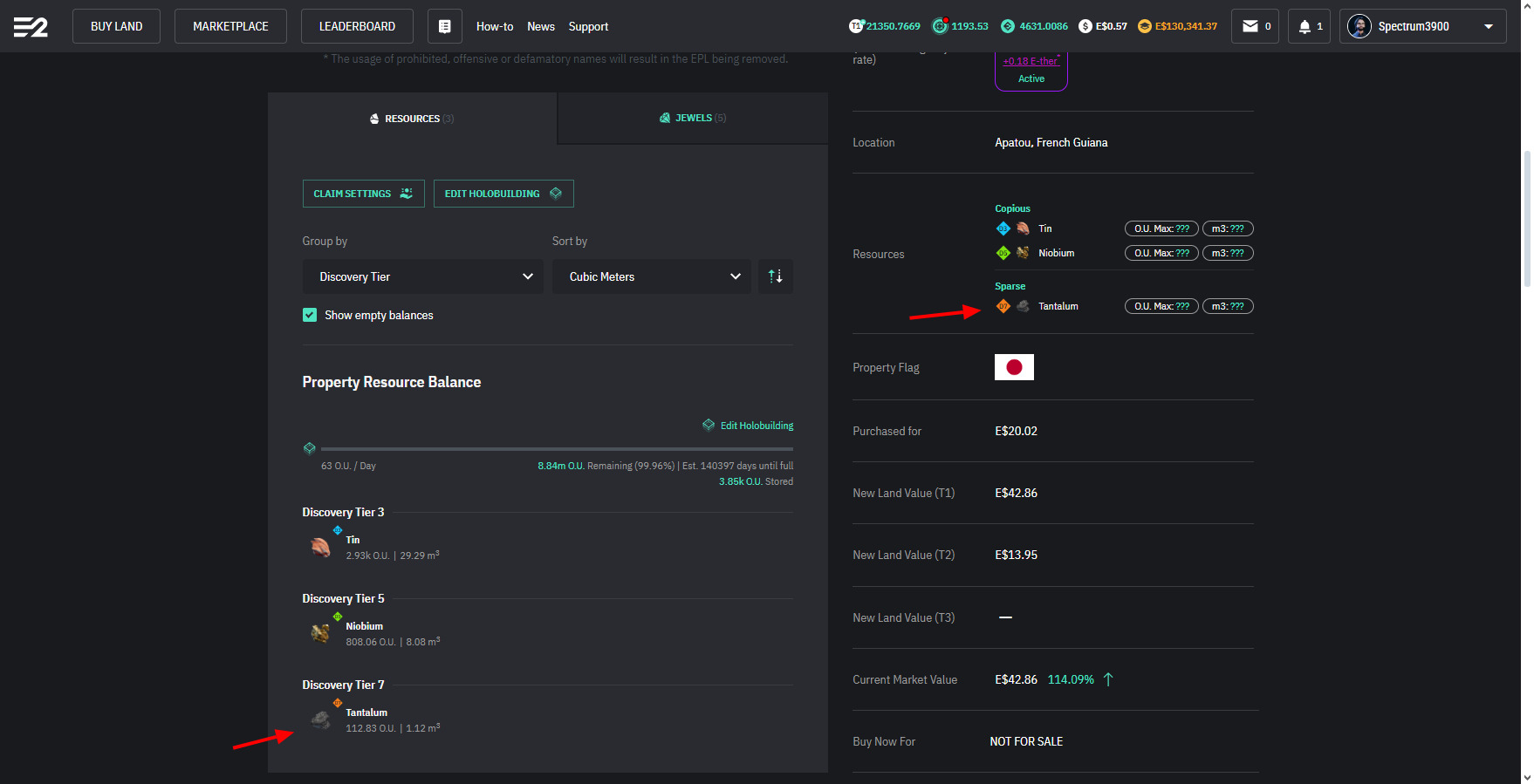The width and height of the screenshot is (1534, 784).
Task: Click the Niobium resource icon in balance list
Action: coord(321,633)
